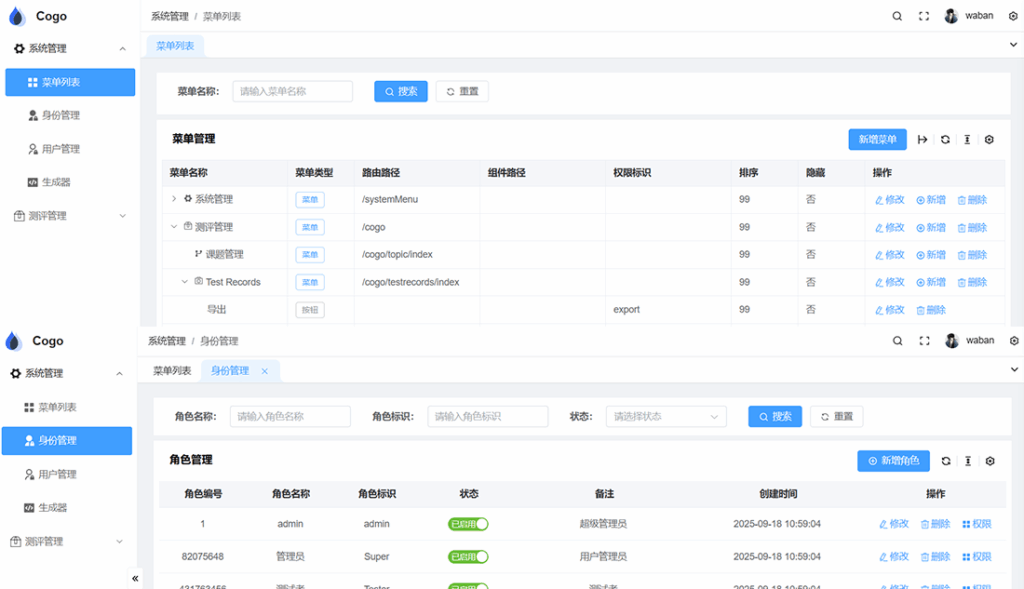Click the expand-all arrow icon beside 新增菜单
This screenshot has height=589, width=1024.
(x=922, y=140)
